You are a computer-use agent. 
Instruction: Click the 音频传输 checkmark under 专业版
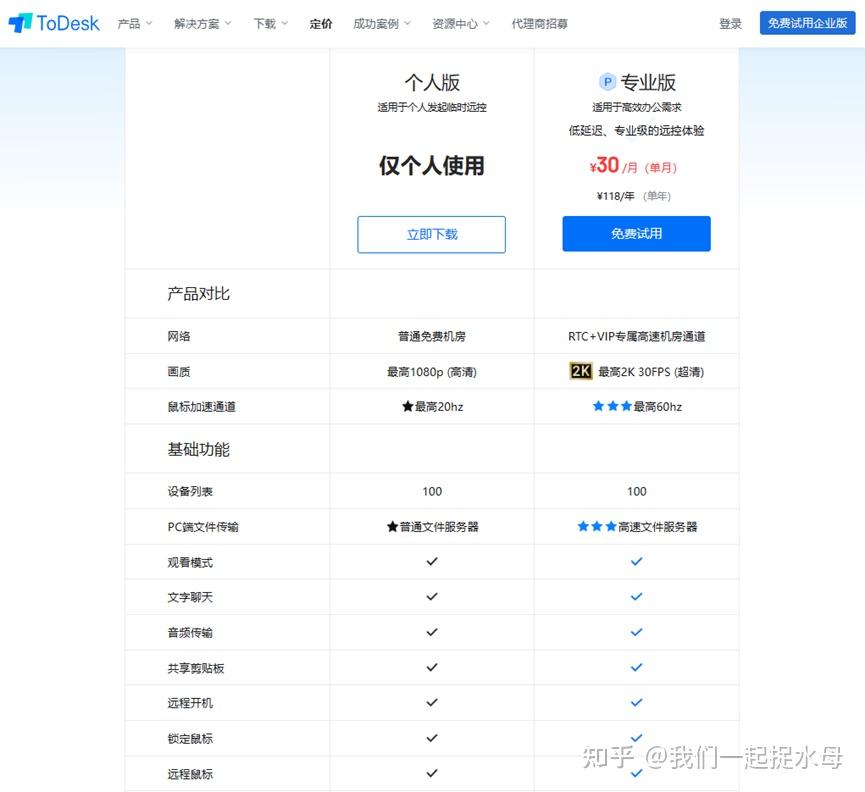636,632
